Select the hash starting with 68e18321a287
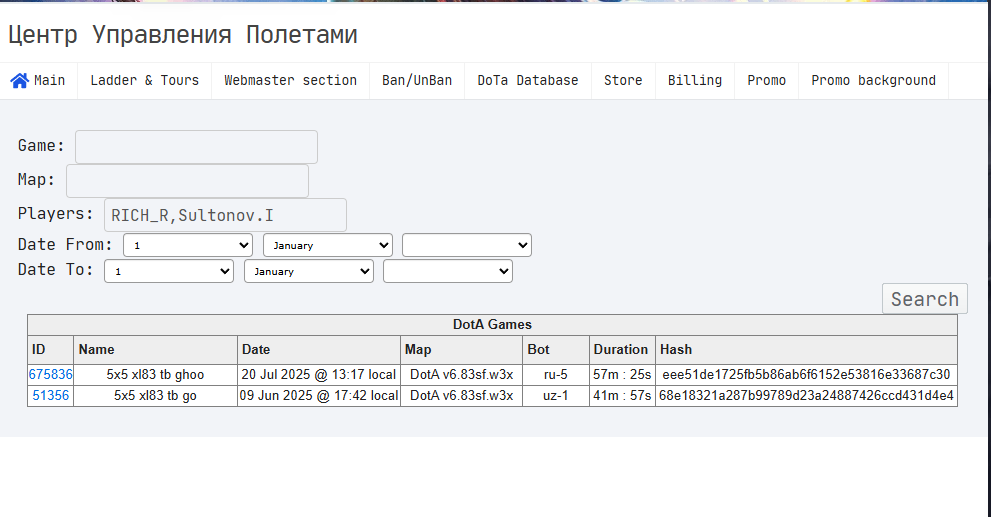Screen dimensions: 991x517 click(806, 396)
